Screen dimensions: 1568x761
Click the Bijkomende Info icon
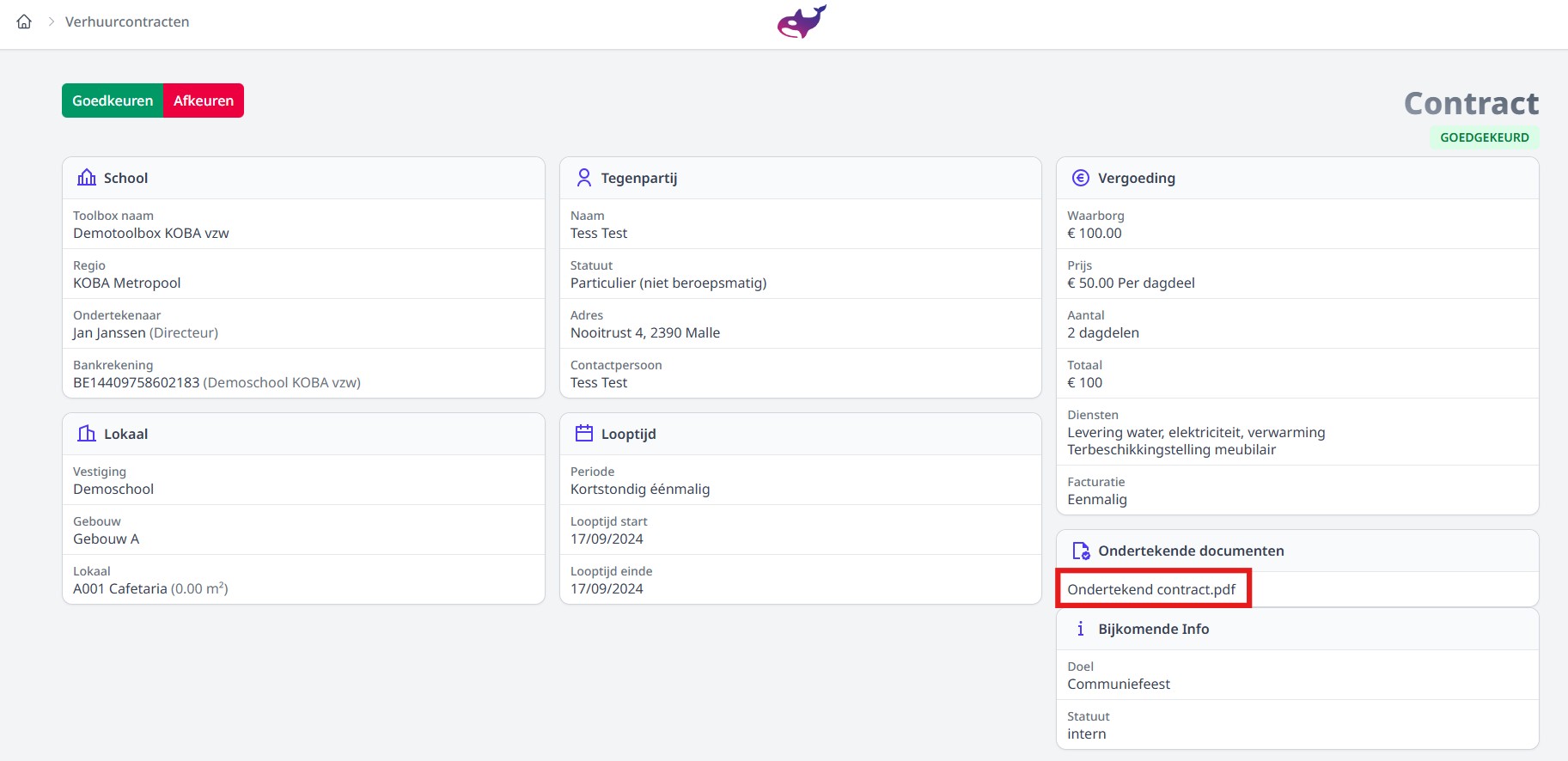click(1081, 629)
